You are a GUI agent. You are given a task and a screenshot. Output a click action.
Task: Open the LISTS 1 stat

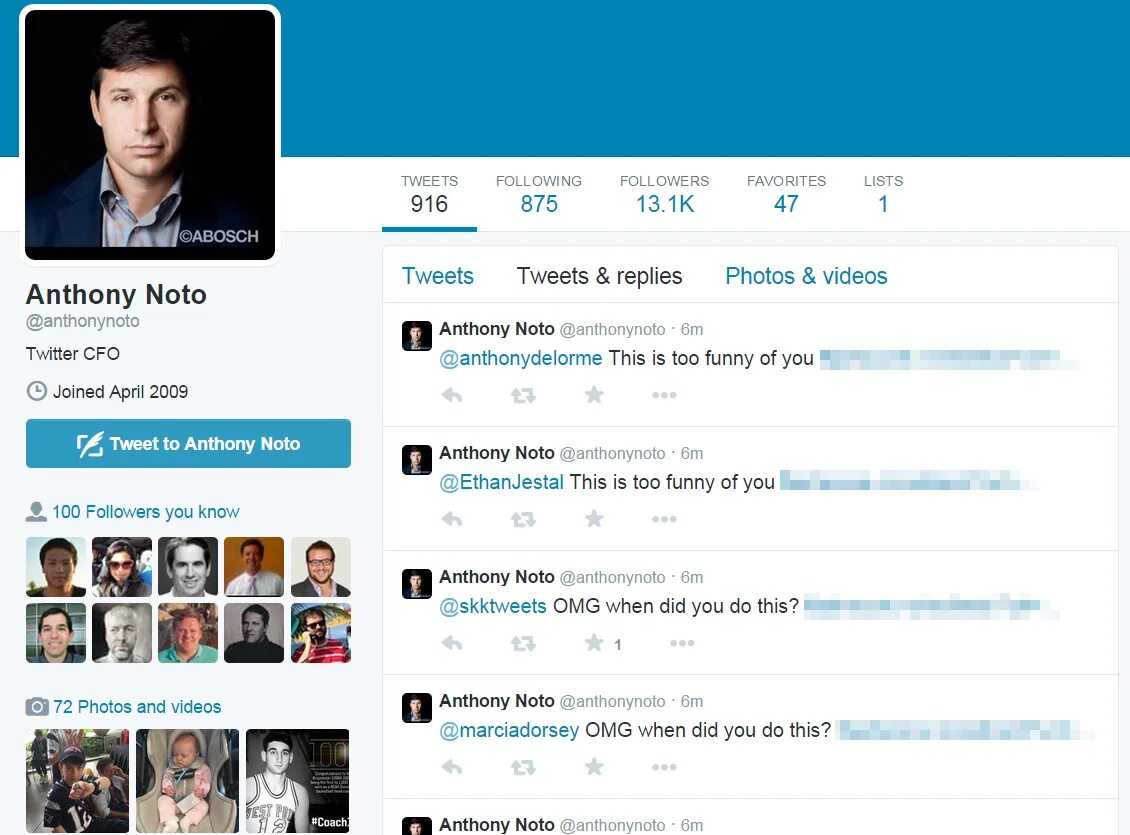click(884, 195)
